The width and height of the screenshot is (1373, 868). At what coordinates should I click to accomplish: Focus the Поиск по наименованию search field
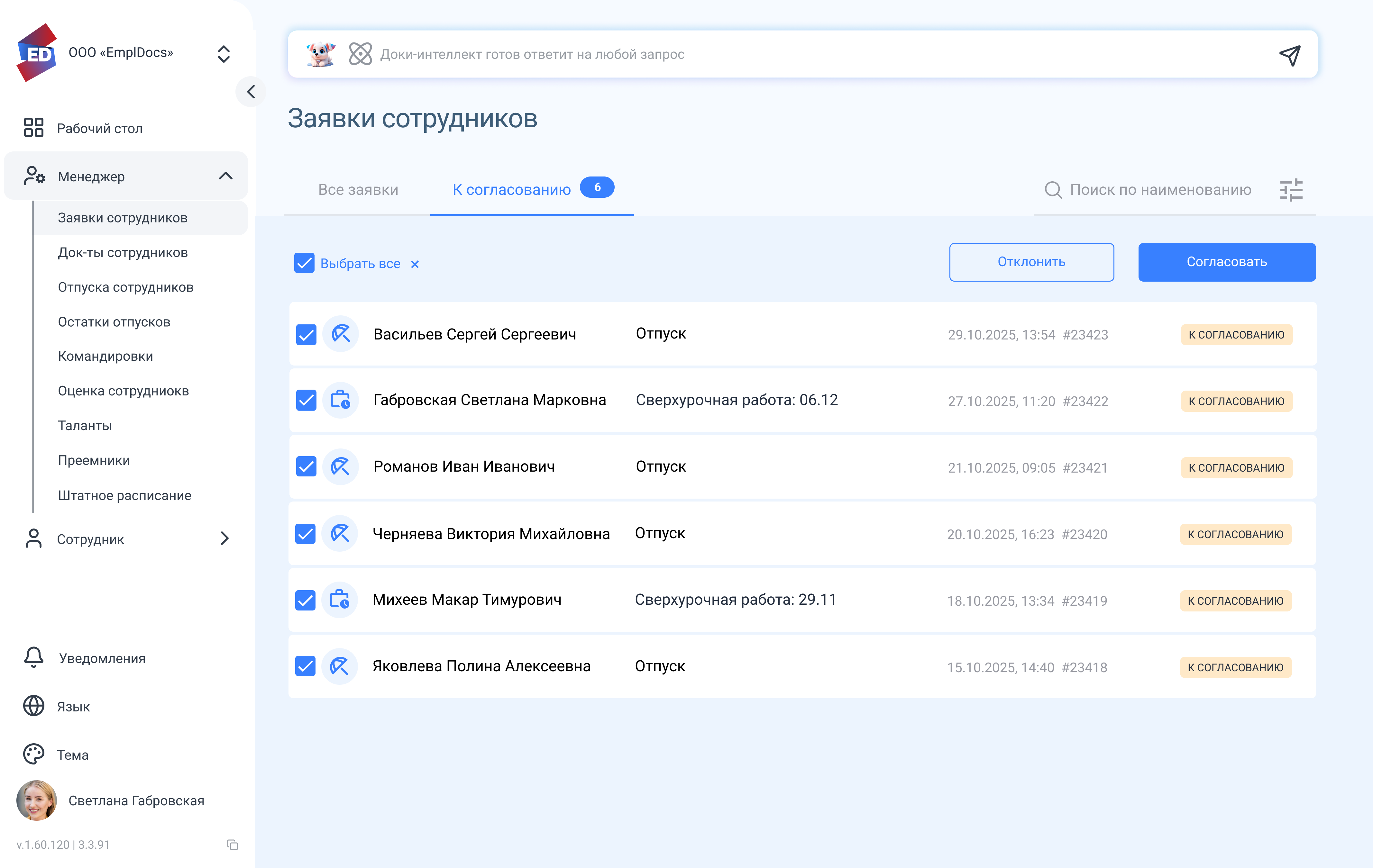pos(1160,190)
